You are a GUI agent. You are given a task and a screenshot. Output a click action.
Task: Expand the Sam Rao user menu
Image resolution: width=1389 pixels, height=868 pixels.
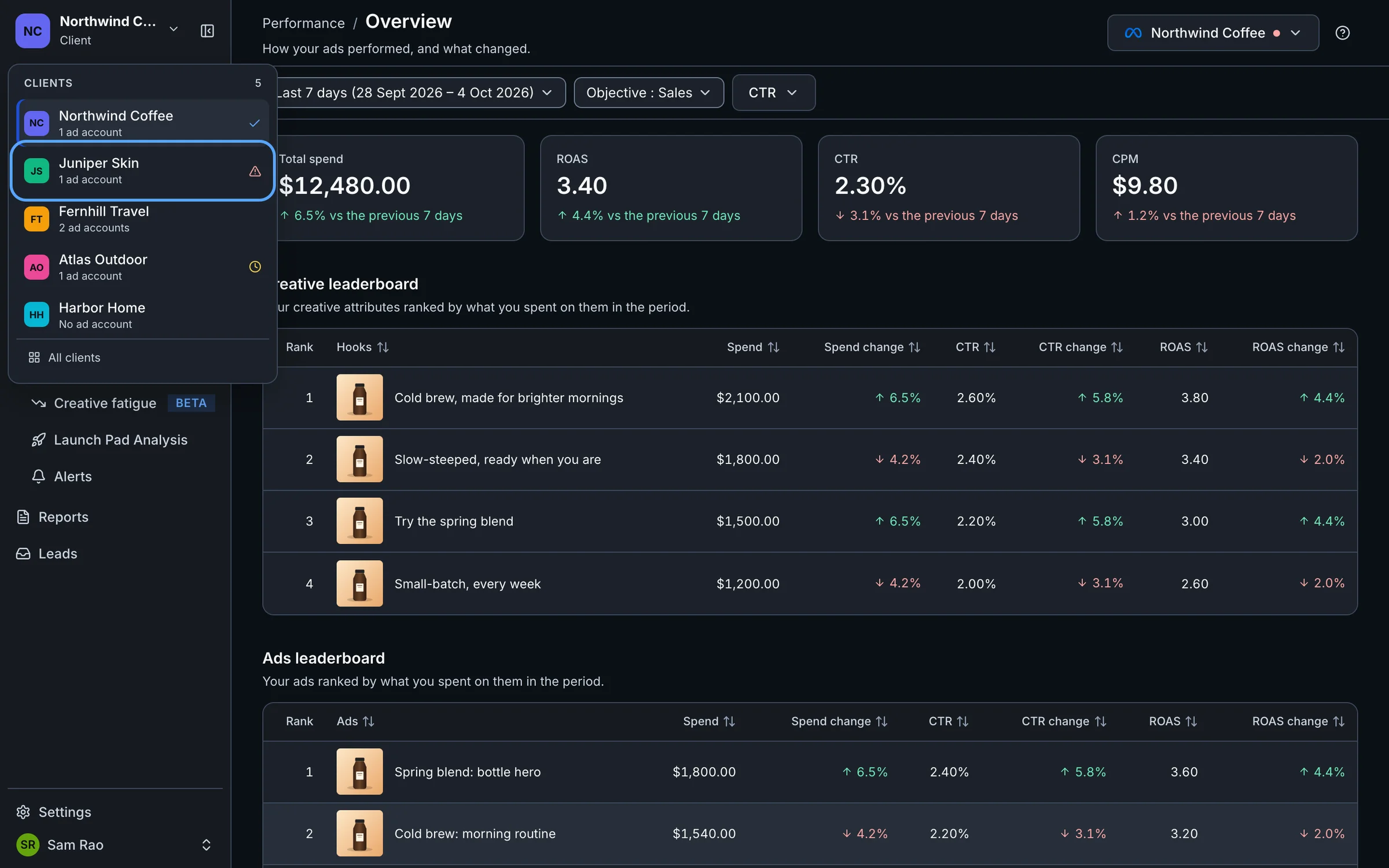point(115,845)
